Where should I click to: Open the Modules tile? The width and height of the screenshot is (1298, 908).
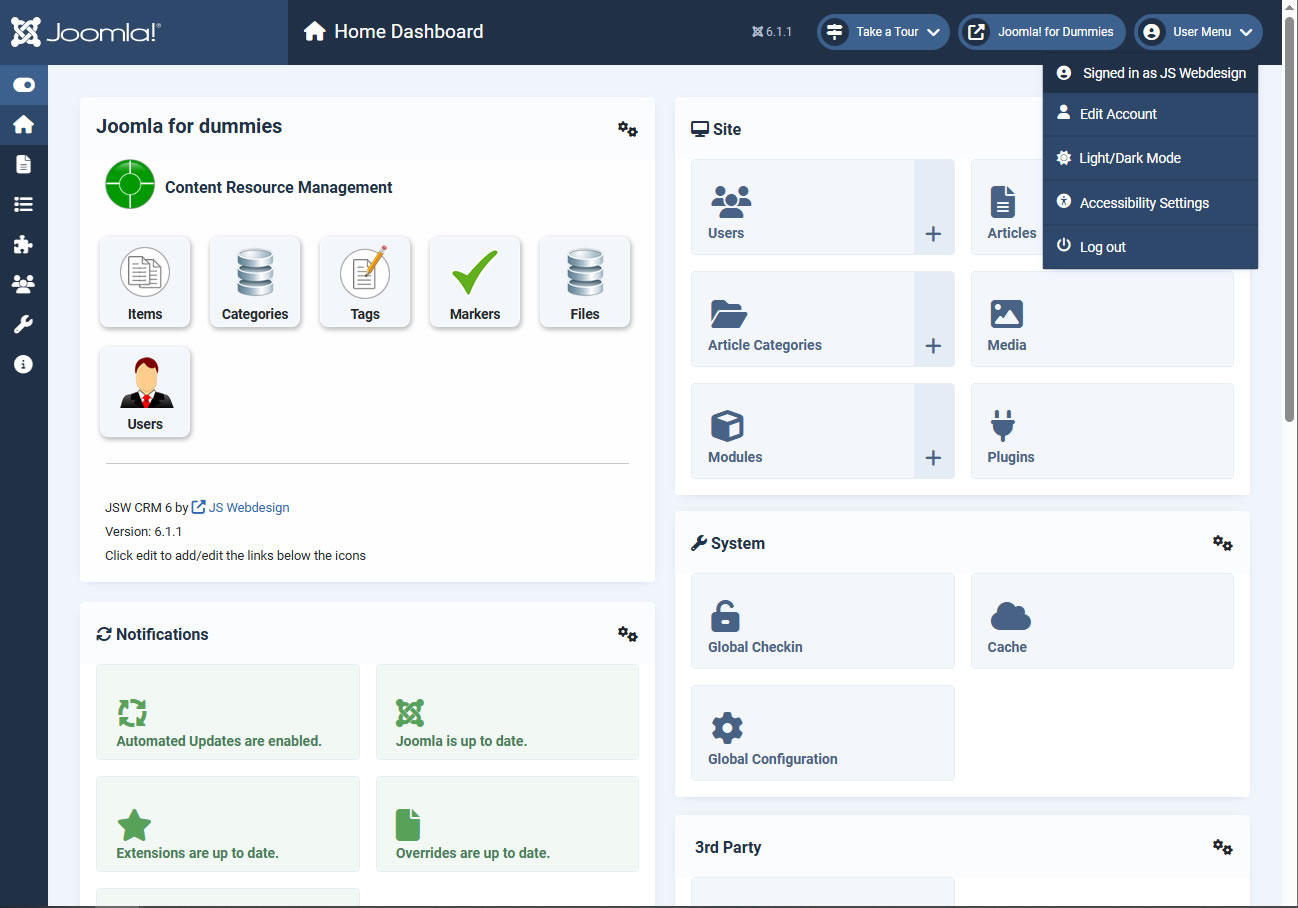click(803, 431)
